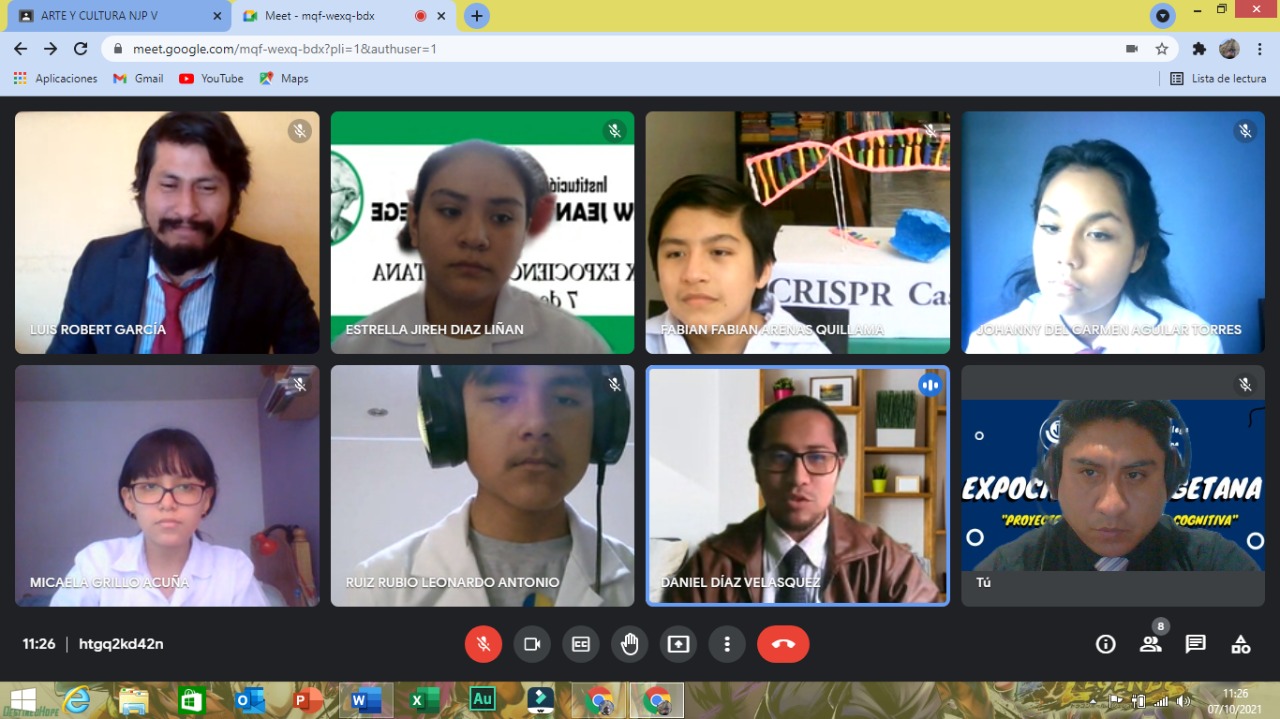
Task: Open the chat panel
Action: (1195, 644)
